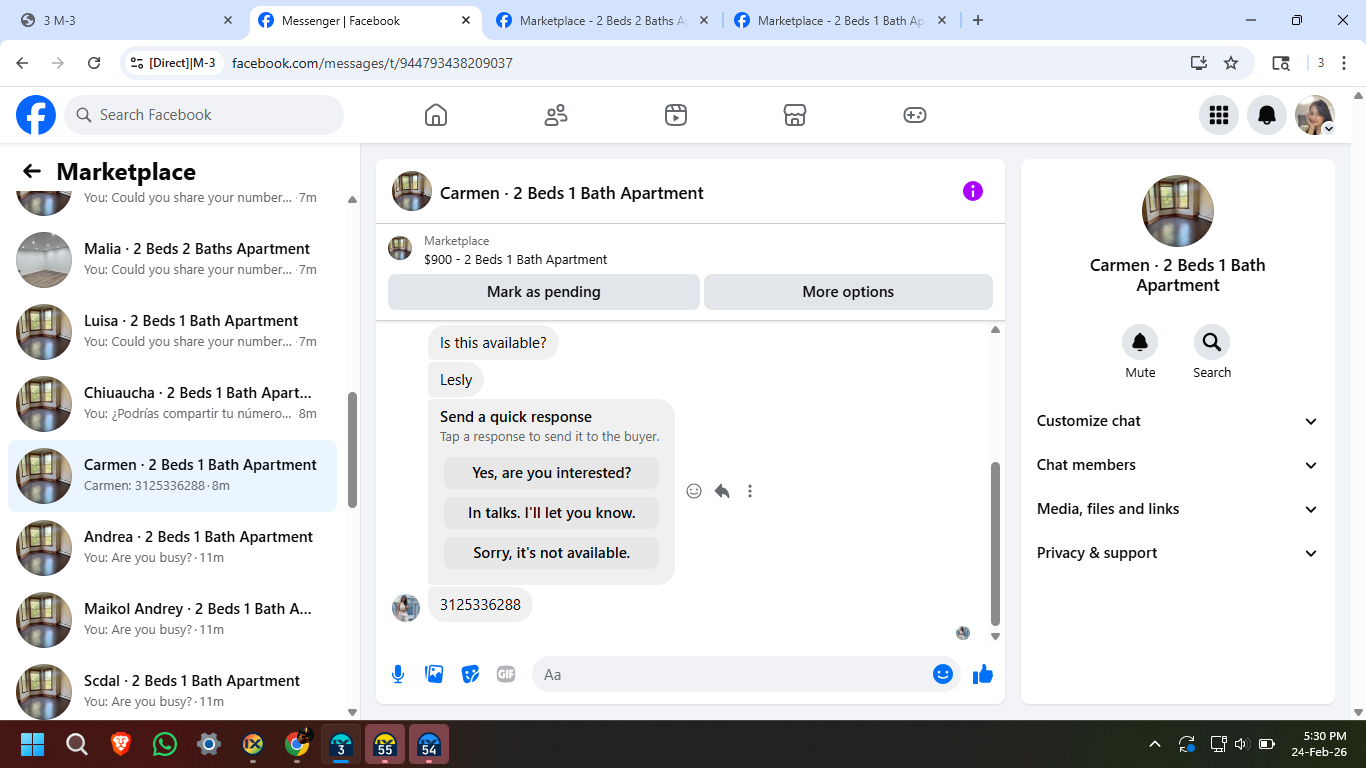Open the Maikol Andrey conversation
The image size is (1366, 768).
coord(172,619)
